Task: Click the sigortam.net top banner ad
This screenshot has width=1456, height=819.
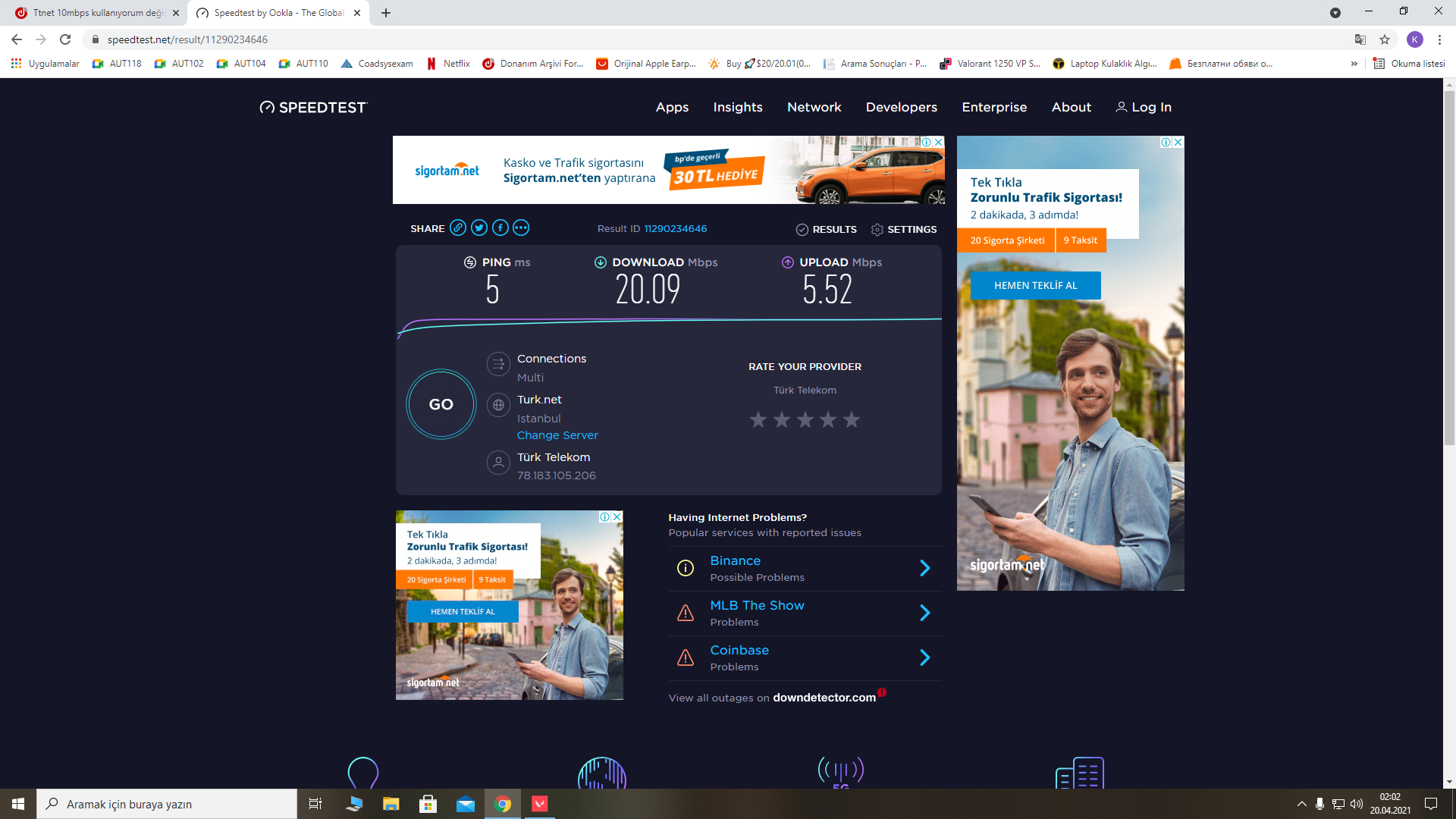Action: pyautogui.click(x=669, y=170)
